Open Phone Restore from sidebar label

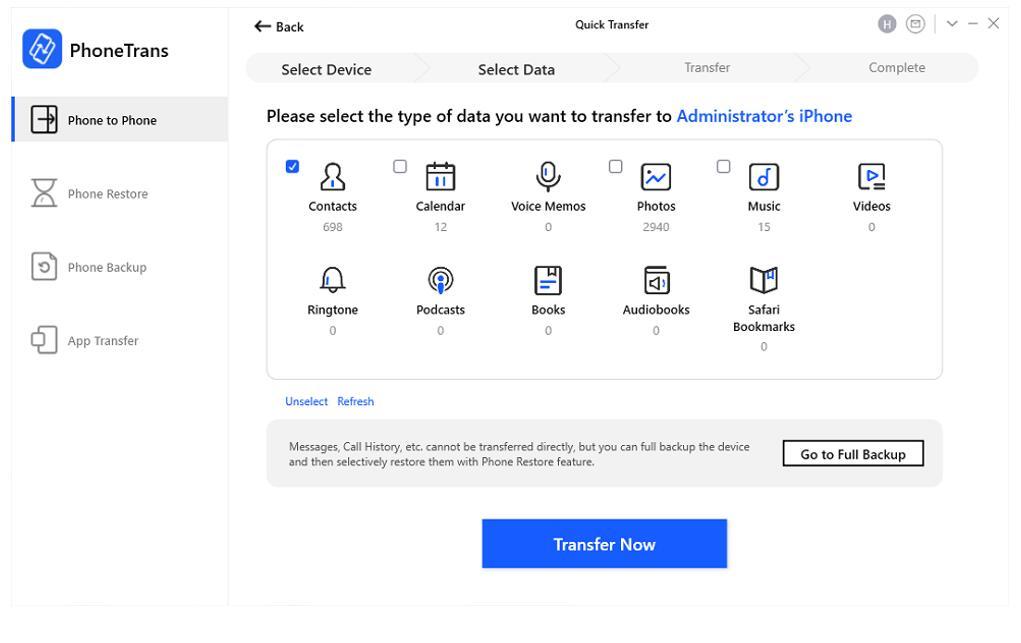coord(107,193)
